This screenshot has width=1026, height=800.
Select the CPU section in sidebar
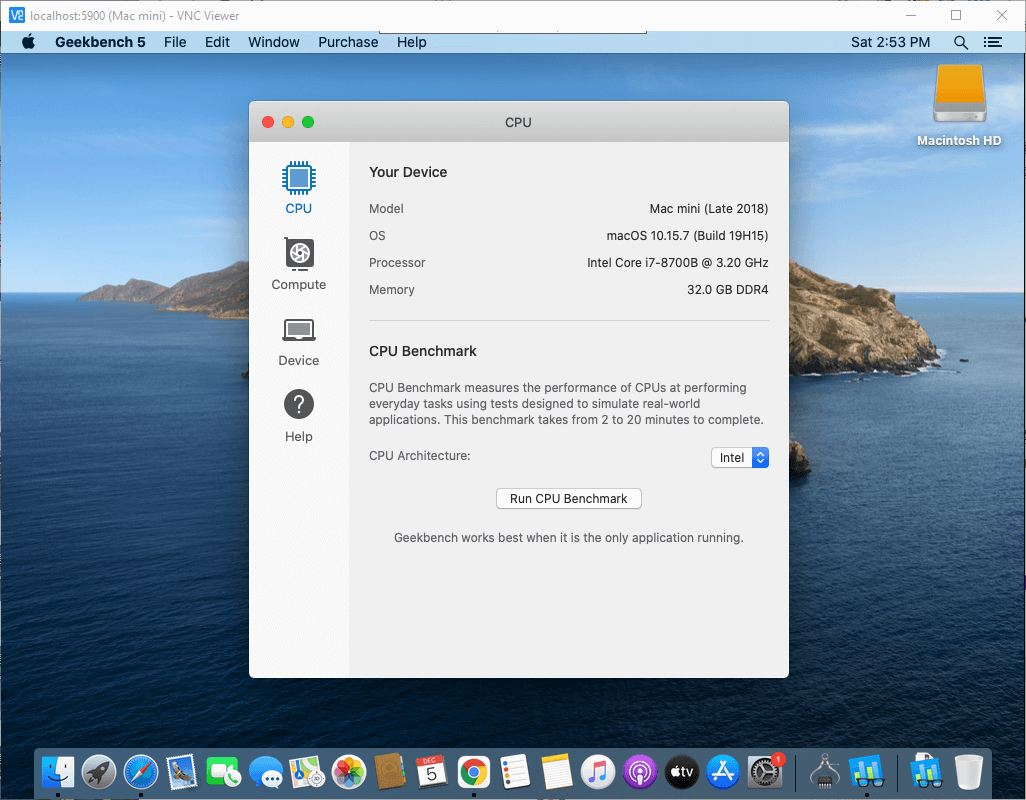click(298, 189)
